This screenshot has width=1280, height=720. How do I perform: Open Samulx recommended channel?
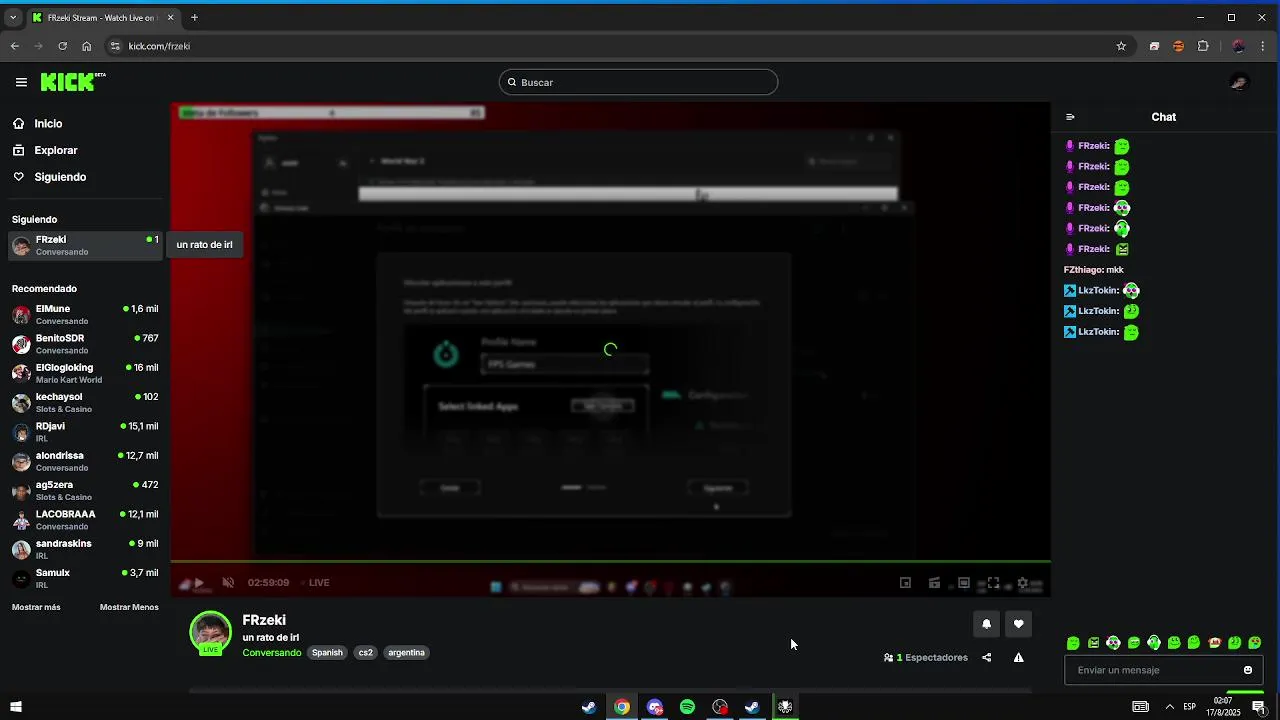[85, 578]
